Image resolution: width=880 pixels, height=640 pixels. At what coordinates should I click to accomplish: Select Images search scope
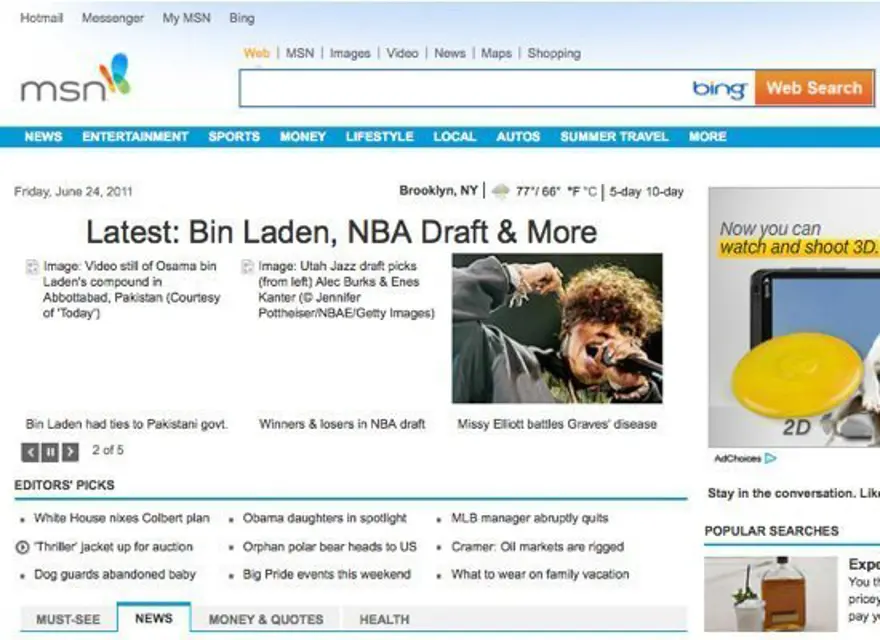[x=350, y=53]
